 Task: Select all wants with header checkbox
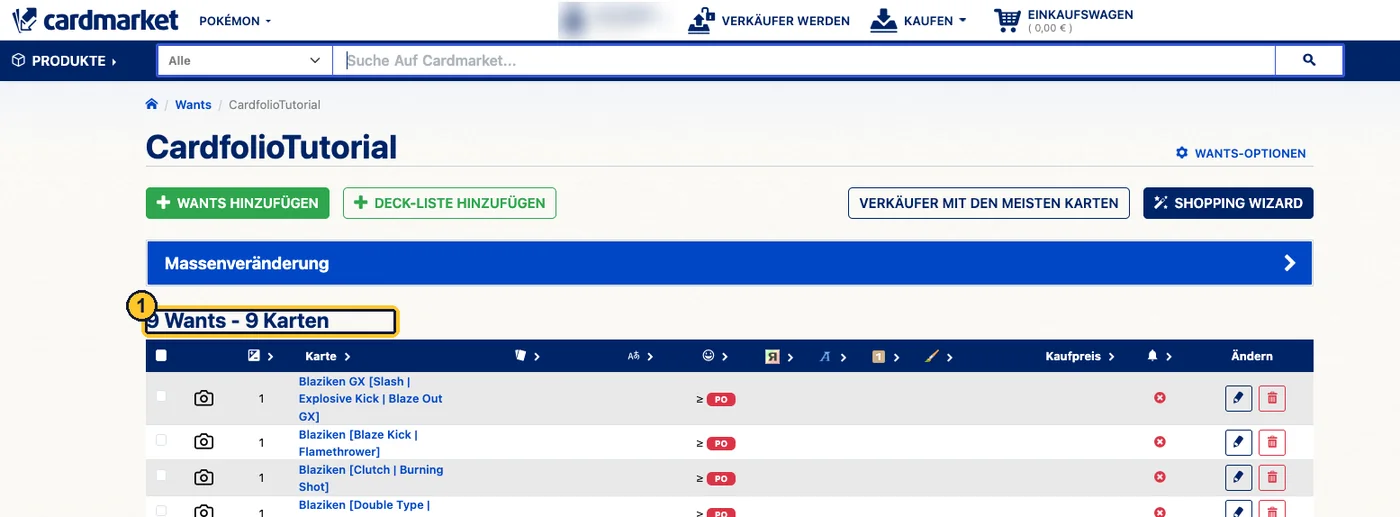click(161, 355)
